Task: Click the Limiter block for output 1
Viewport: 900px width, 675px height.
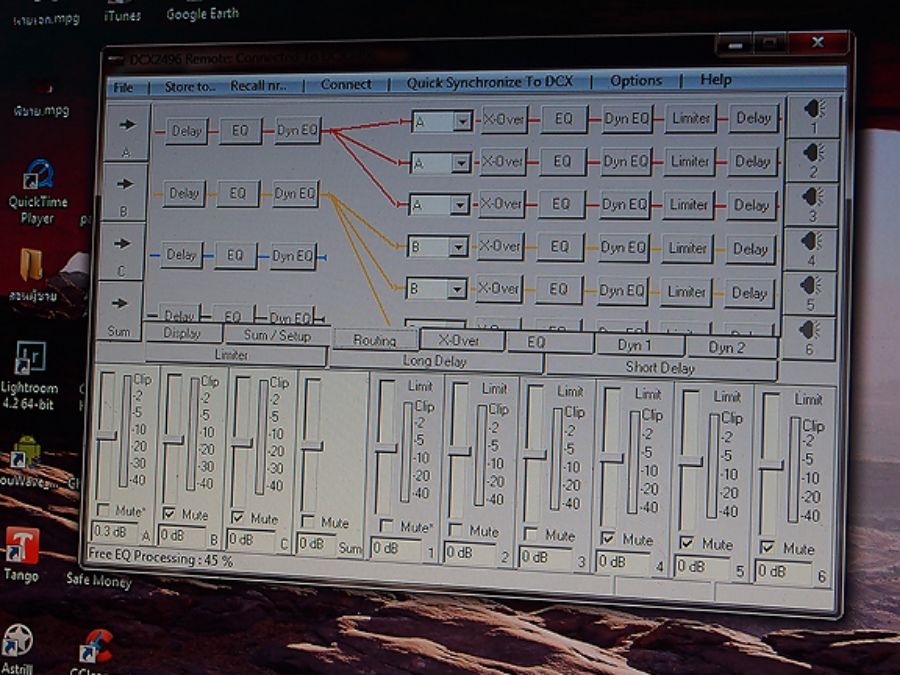Action: tap(691, 118)
